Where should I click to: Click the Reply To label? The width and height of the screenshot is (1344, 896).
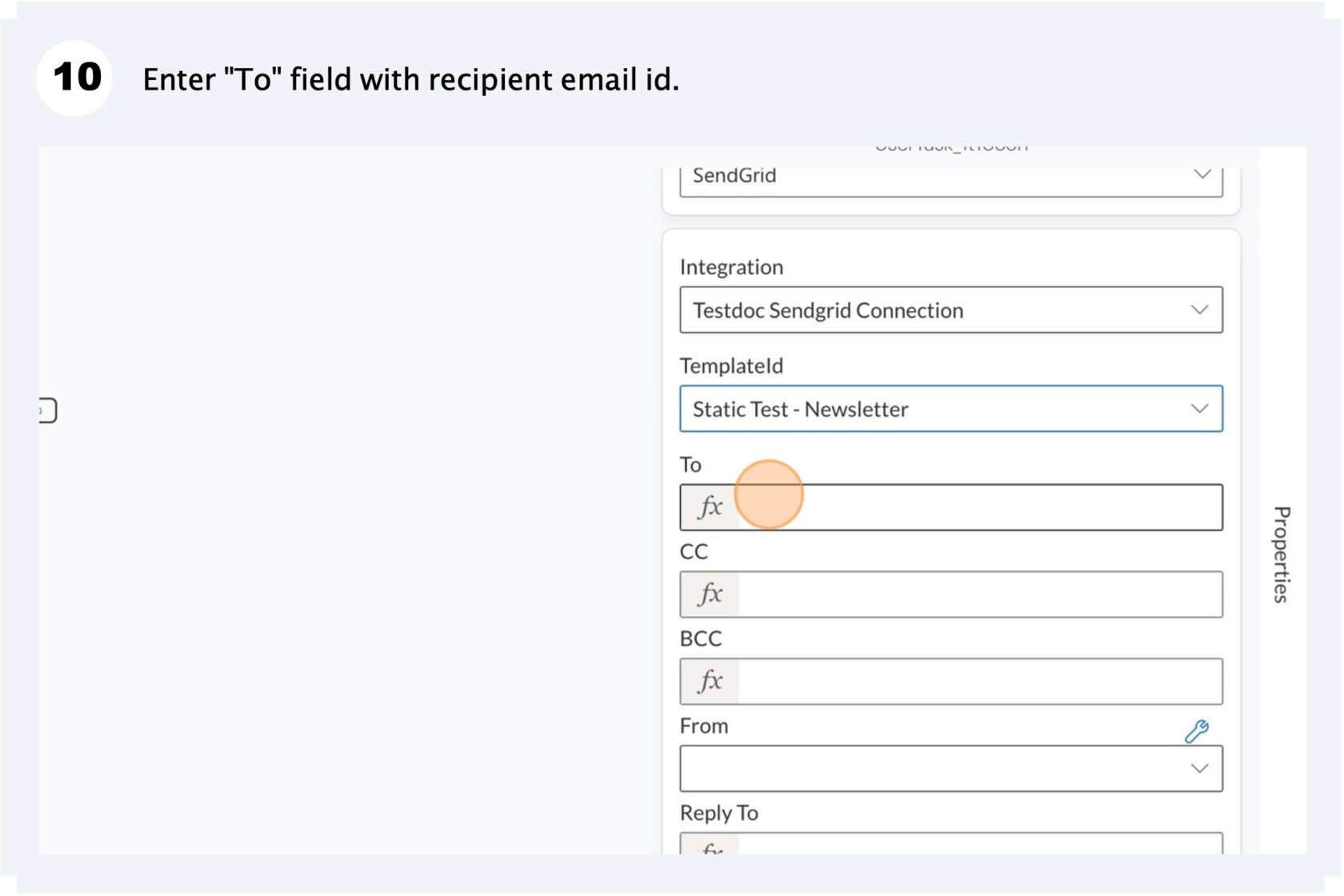click(719, 813)
